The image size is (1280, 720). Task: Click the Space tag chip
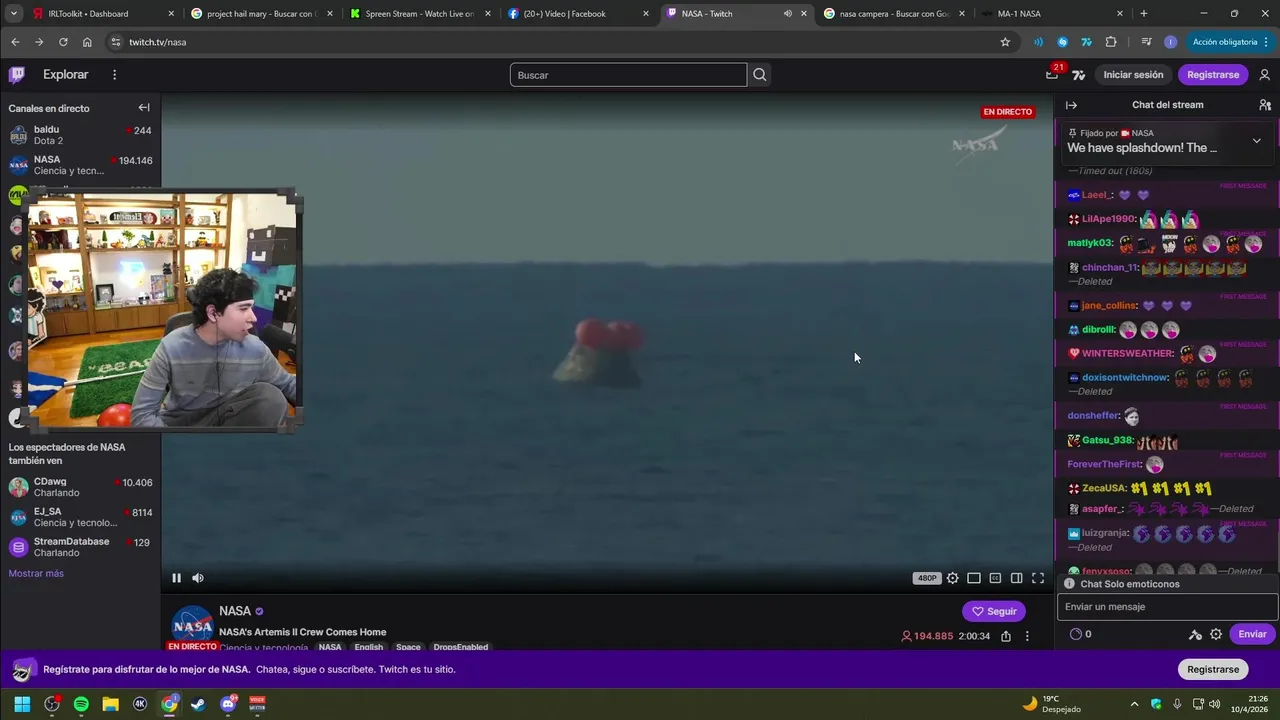pos(408,647)
